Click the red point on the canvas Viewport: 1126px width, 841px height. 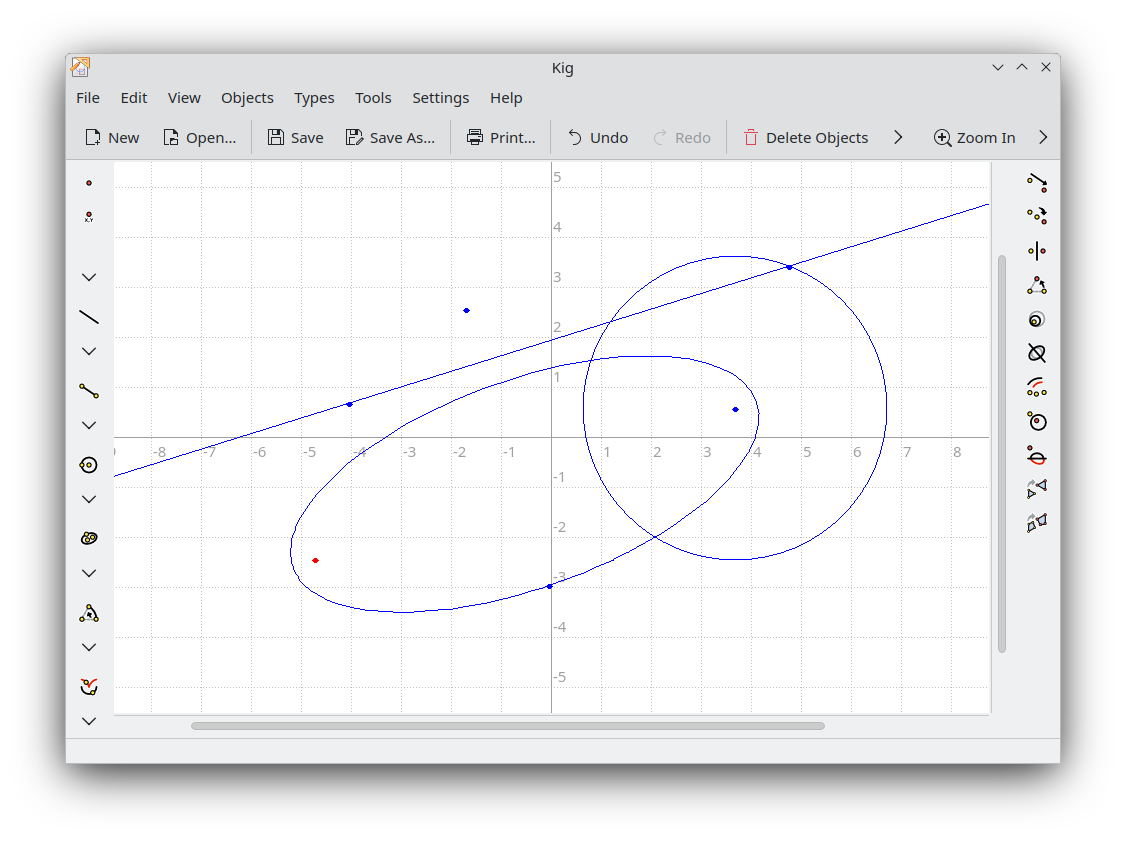point(315,561)
